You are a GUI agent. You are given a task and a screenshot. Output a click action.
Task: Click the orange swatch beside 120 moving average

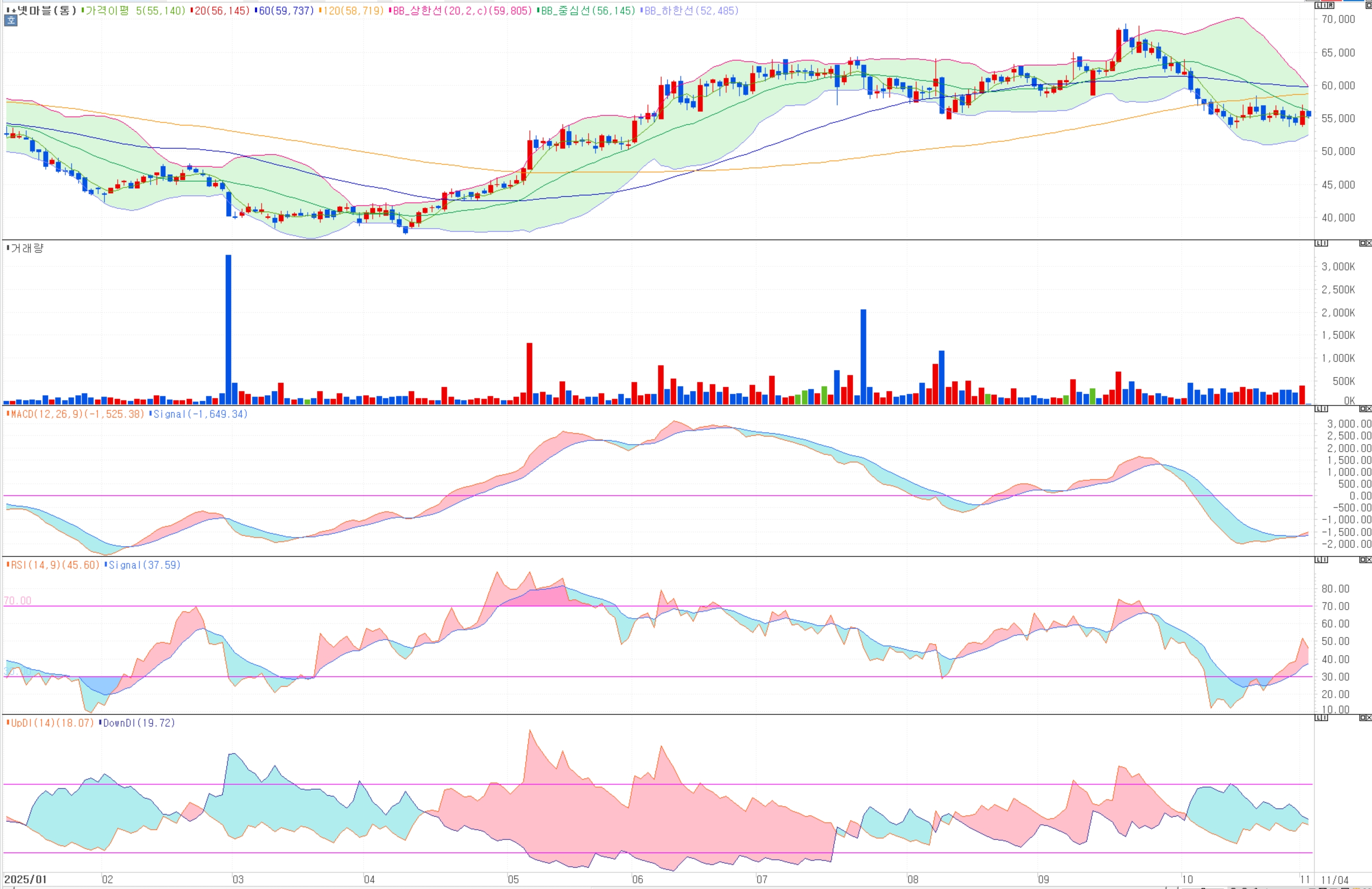(320, 10)
